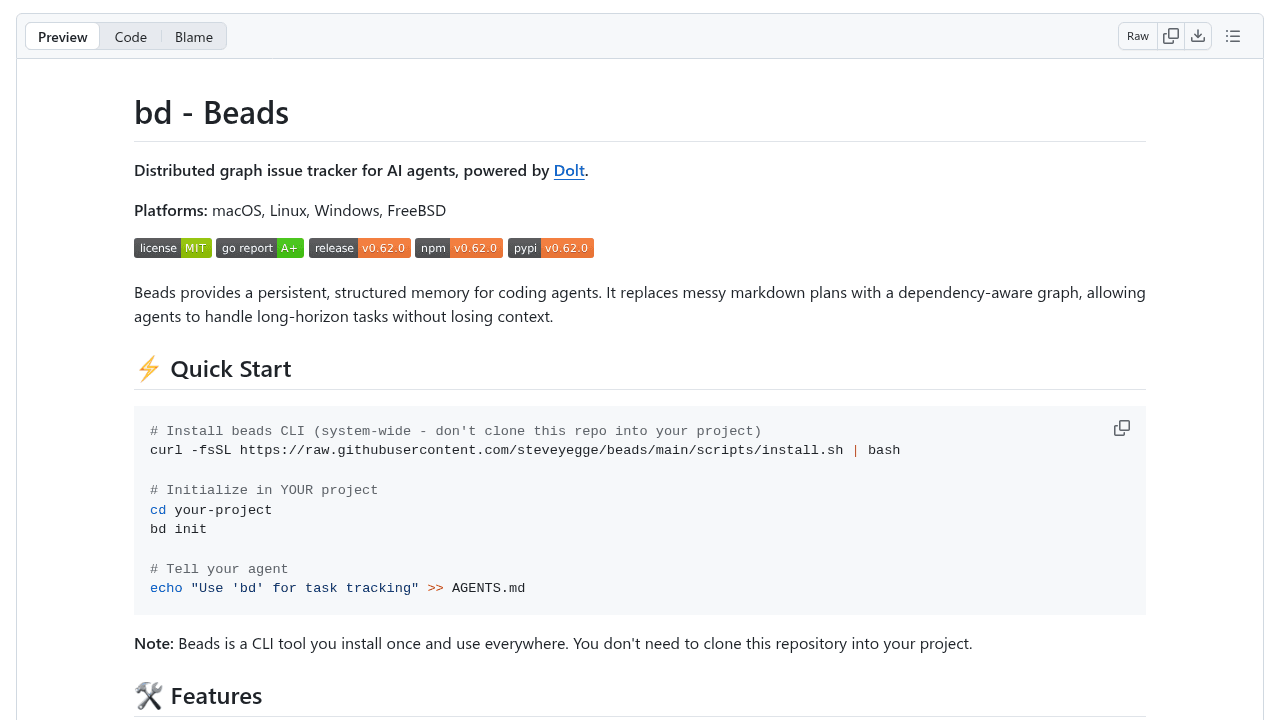Image resolution: width=1280 pixels, height=720 pixels.
Task: Click the release v0.62.0 badge
Action: pos(359,247)
